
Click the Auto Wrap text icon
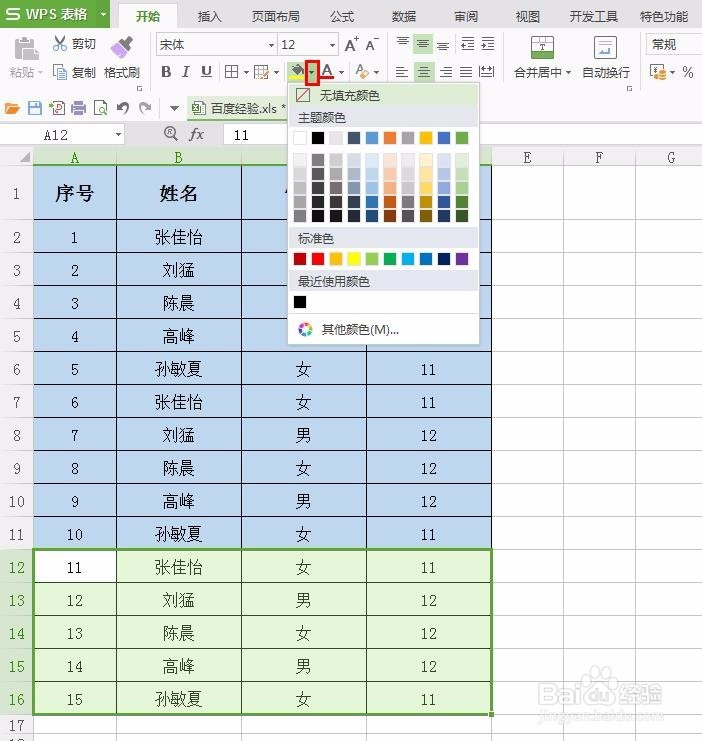pyautogui.click(x=605, y=48)
